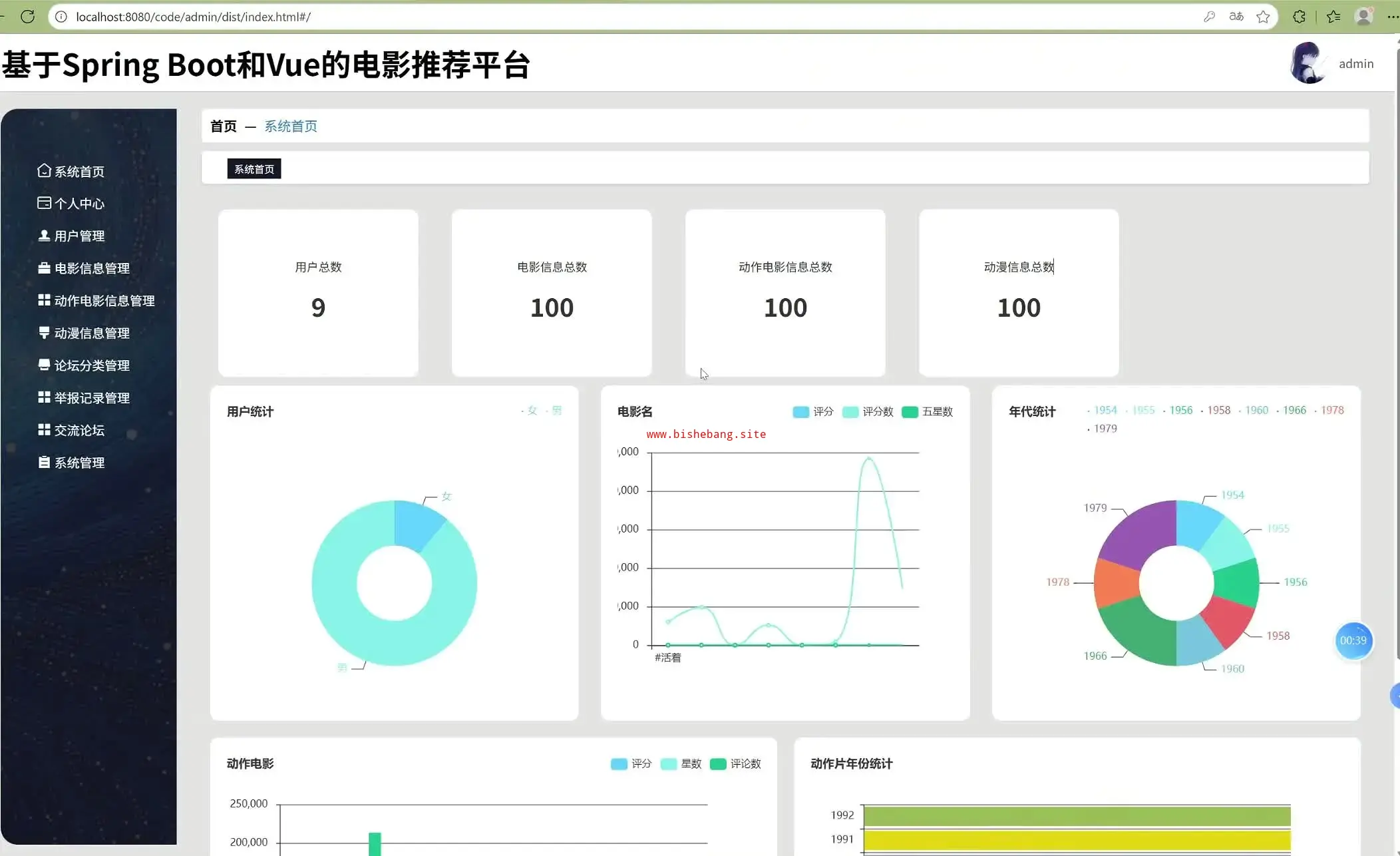The width and height of the screenshot is (1400, 856).
Task: Bookmark page with the star icon
Action: pyautogui.click(x=1263, y=17)
